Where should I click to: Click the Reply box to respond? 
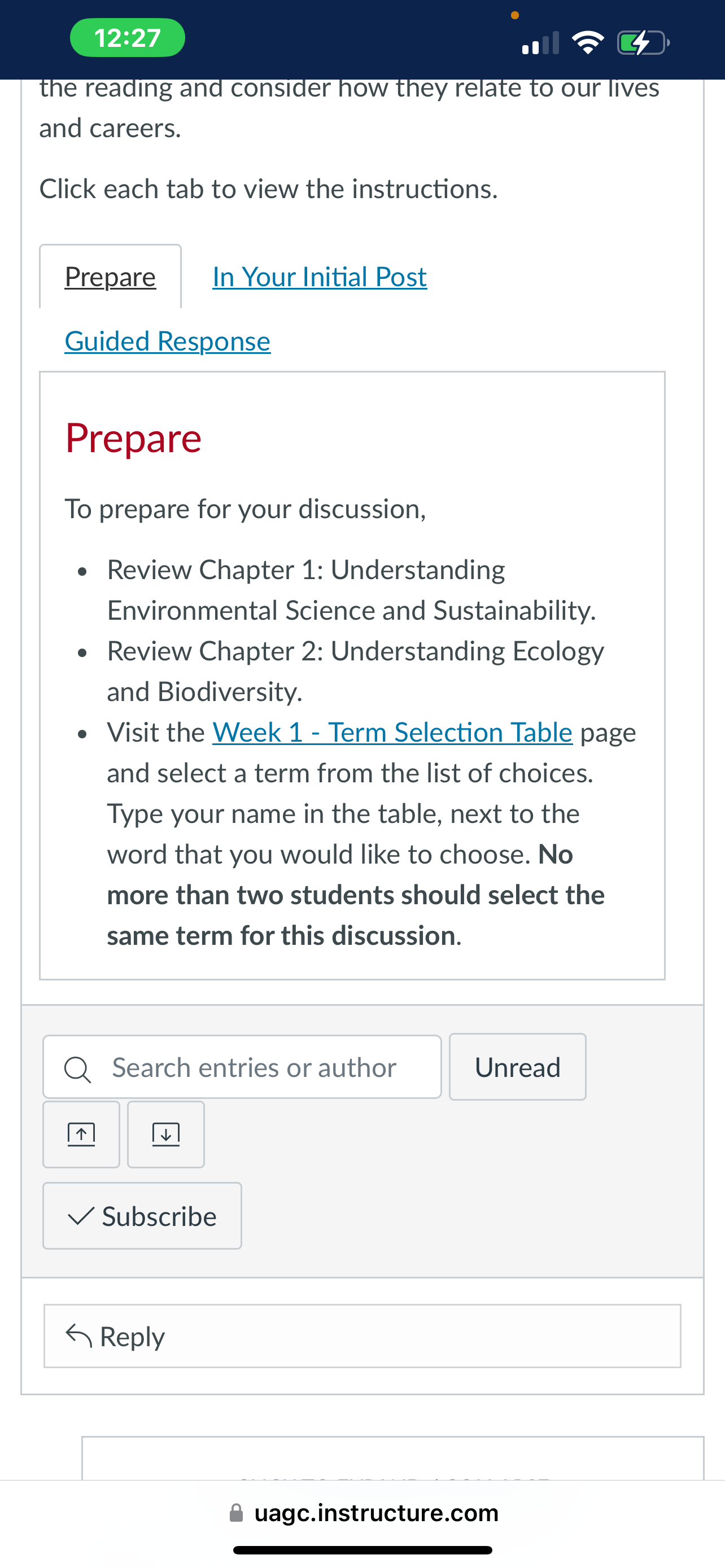pos(362,1336)
